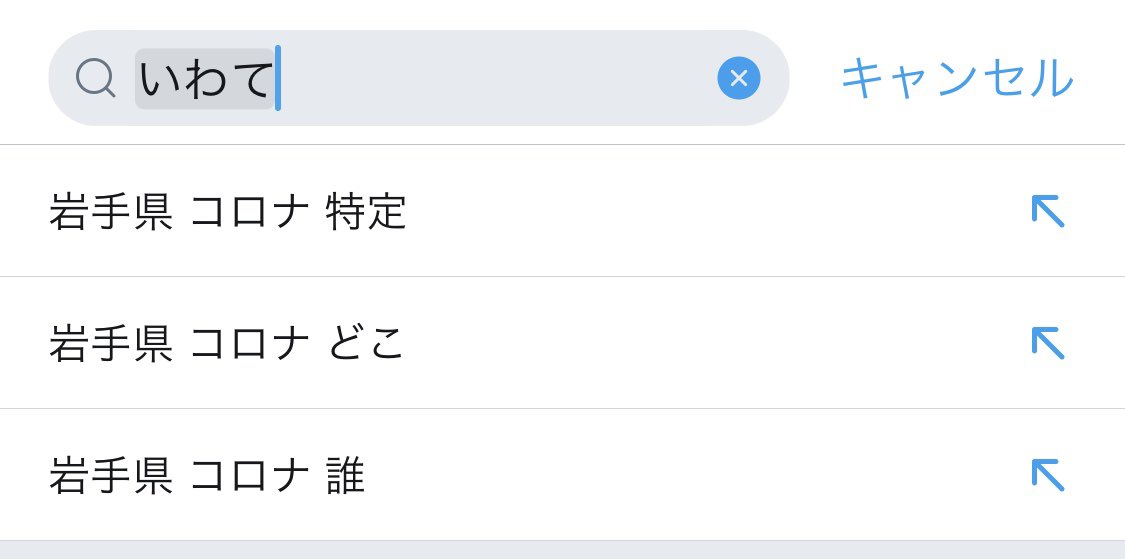Click the word 特定 in the first suggestion
The width and height of the screenshot is (1125, 559).
coord(366,212)
